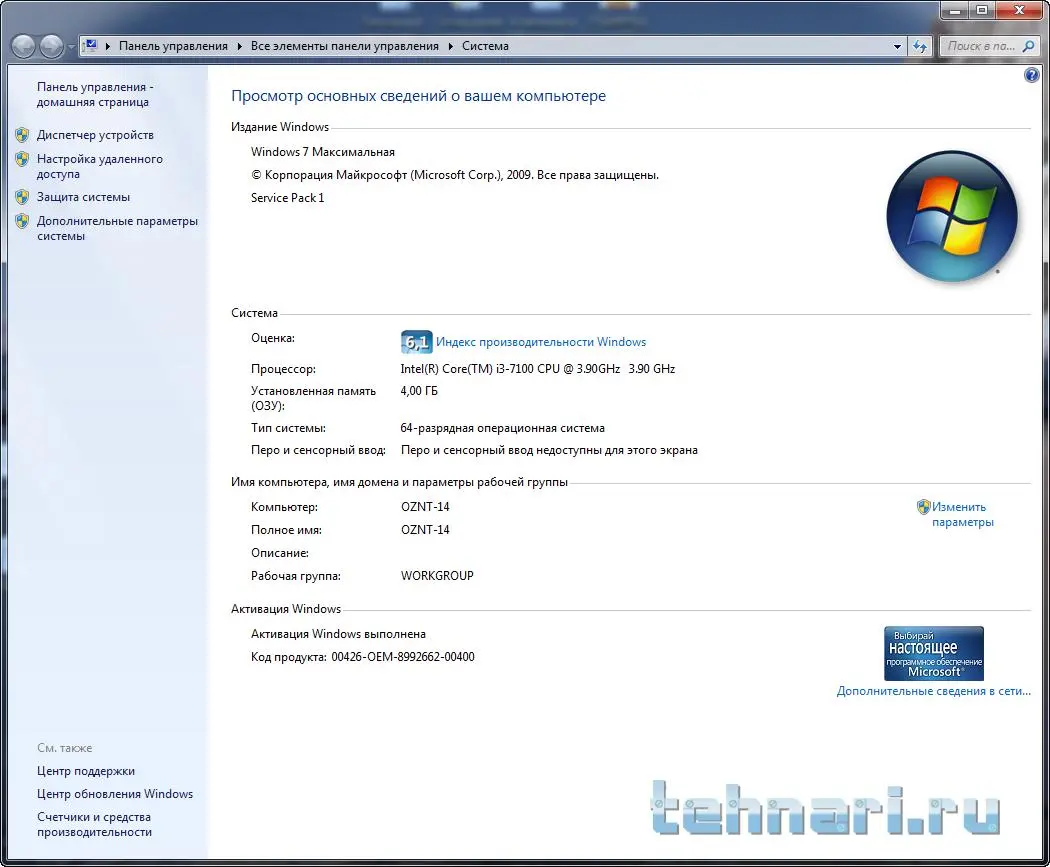Click the Service Pack 1 text
This screenshot has height=867, width=1050.
click(x=287, y=198)
